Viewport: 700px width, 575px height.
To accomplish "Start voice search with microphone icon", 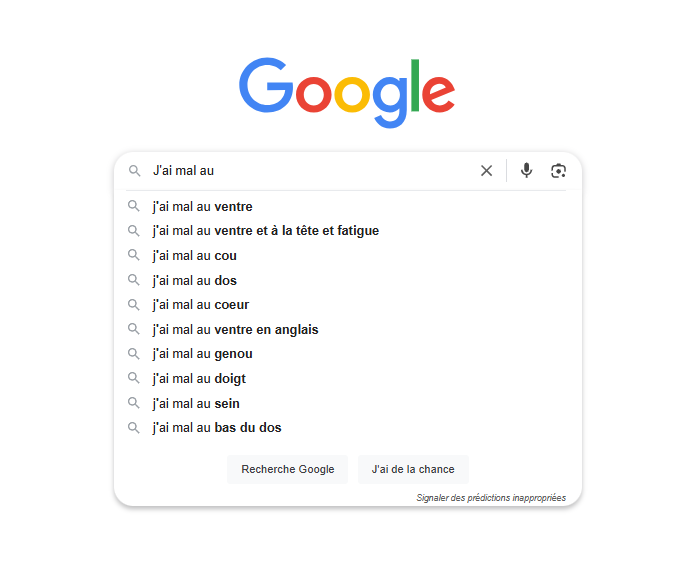I will point(527,171).
